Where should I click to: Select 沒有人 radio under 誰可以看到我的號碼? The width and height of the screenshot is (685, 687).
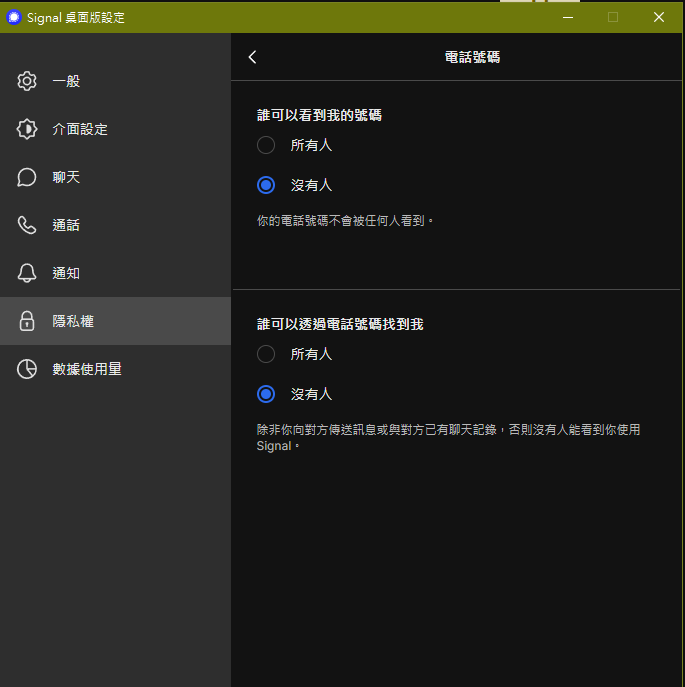[x=266, y=185]
